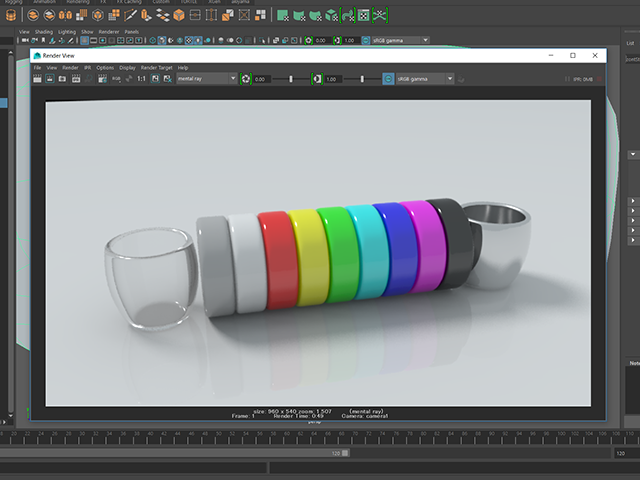The image size is (640, 480).
Task: Open Shading menu in viewport panel
Action: click(x=44, y=32)
